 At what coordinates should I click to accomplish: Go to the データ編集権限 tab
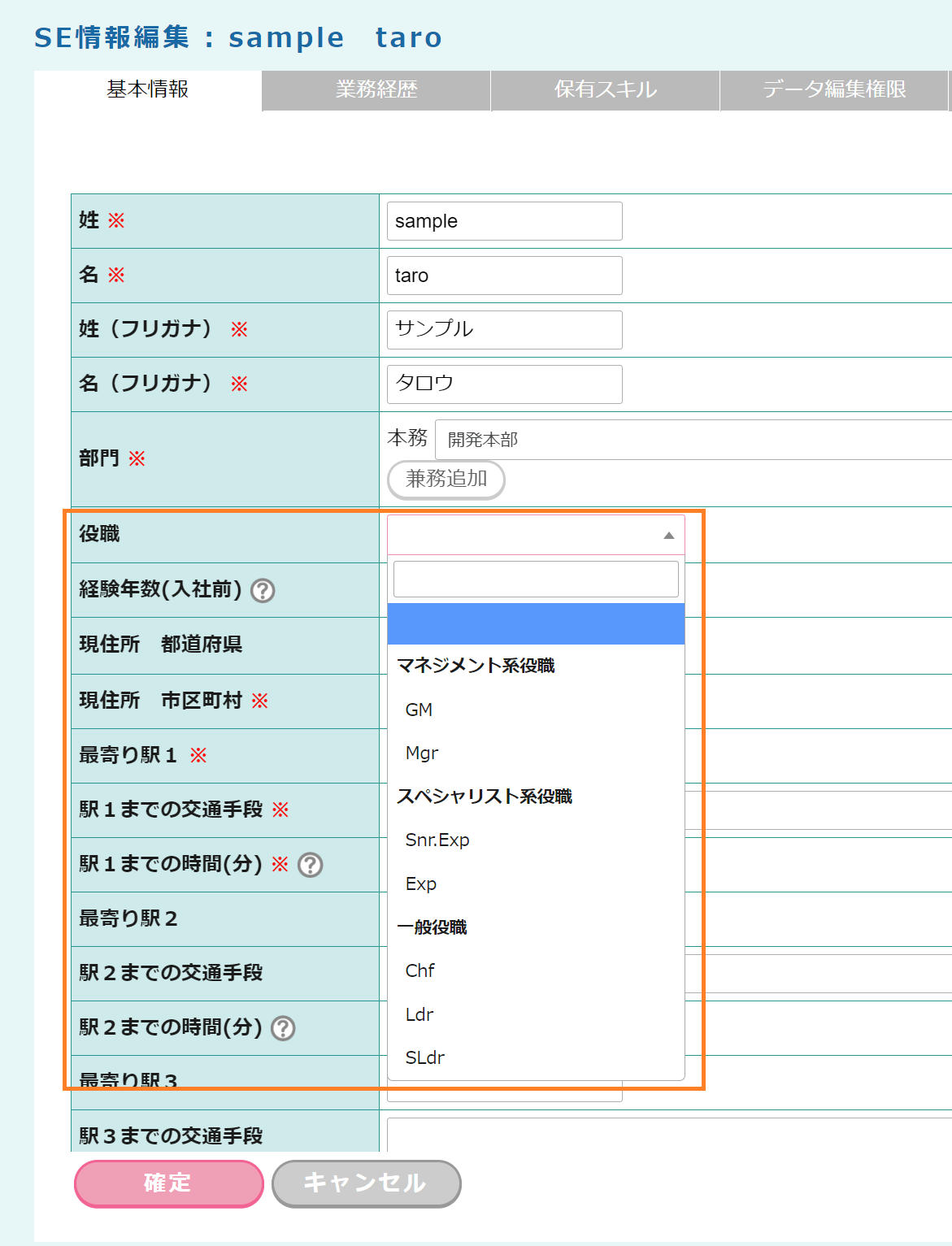[834, 89]
